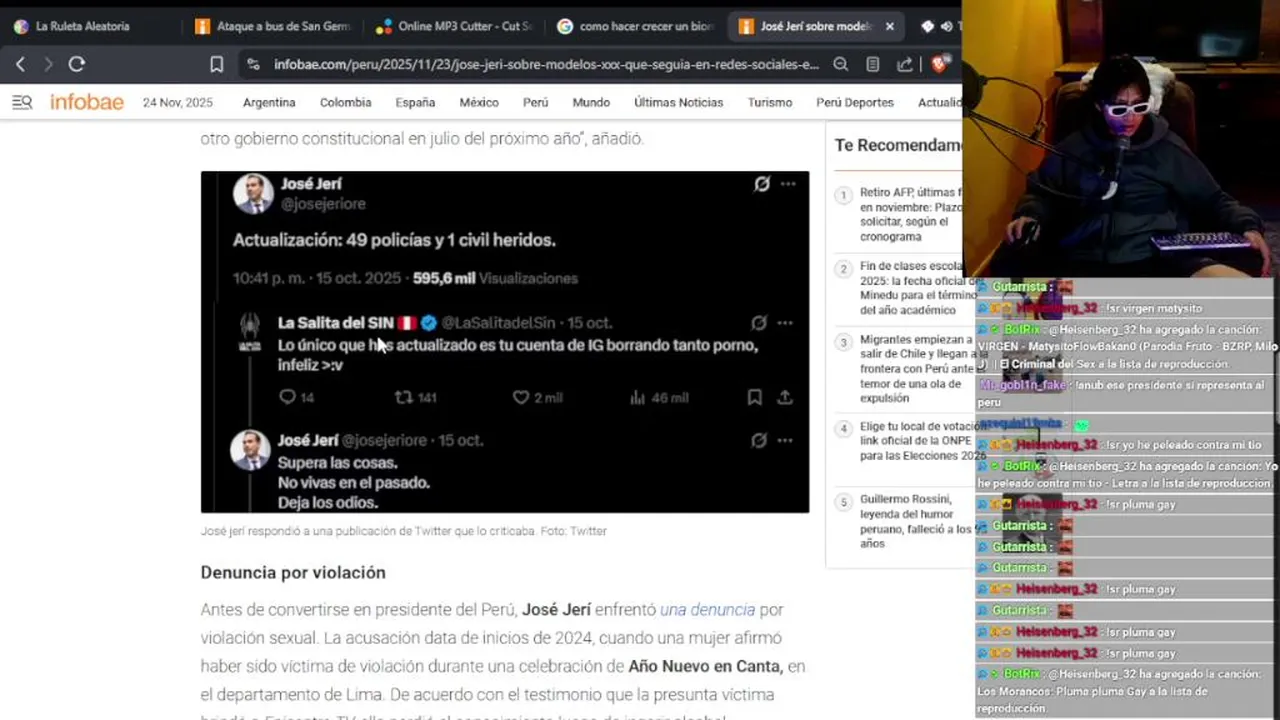Click the views chart icon showing 46 mil
This screenshot has height=720, width=1280.
(x=637, y=397)
